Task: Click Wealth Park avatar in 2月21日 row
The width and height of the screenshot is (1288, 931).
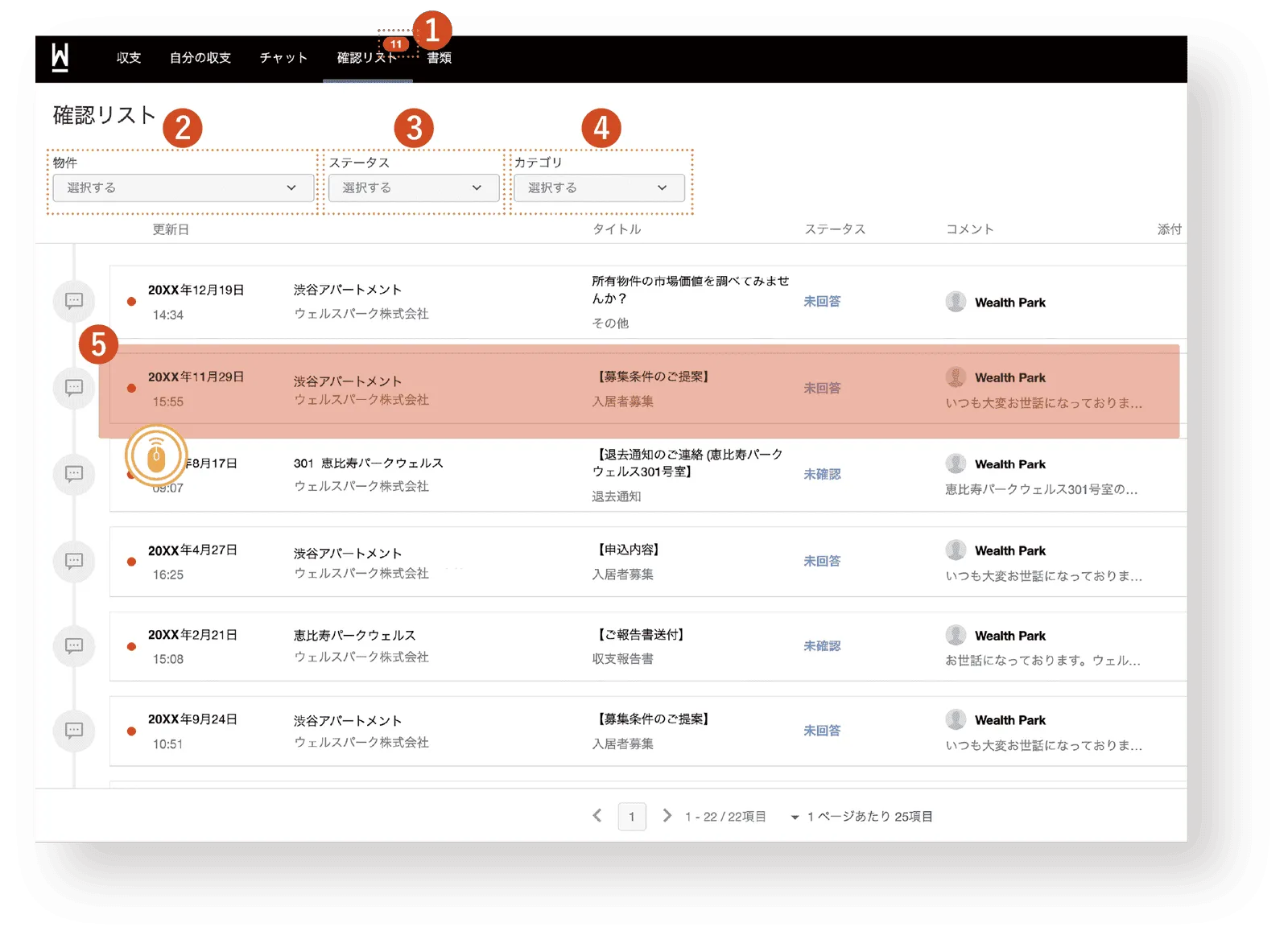Action: pyautogui.click(x=956, y=635)
